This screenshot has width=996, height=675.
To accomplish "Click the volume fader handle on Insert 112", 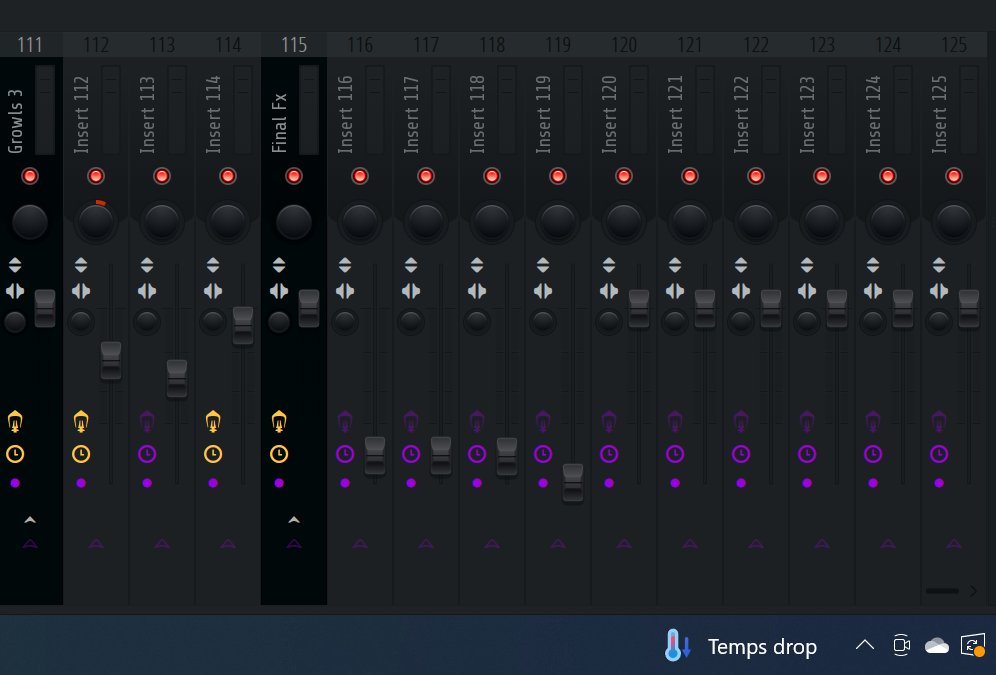I will pyautogui.click(x=111, y=362).
